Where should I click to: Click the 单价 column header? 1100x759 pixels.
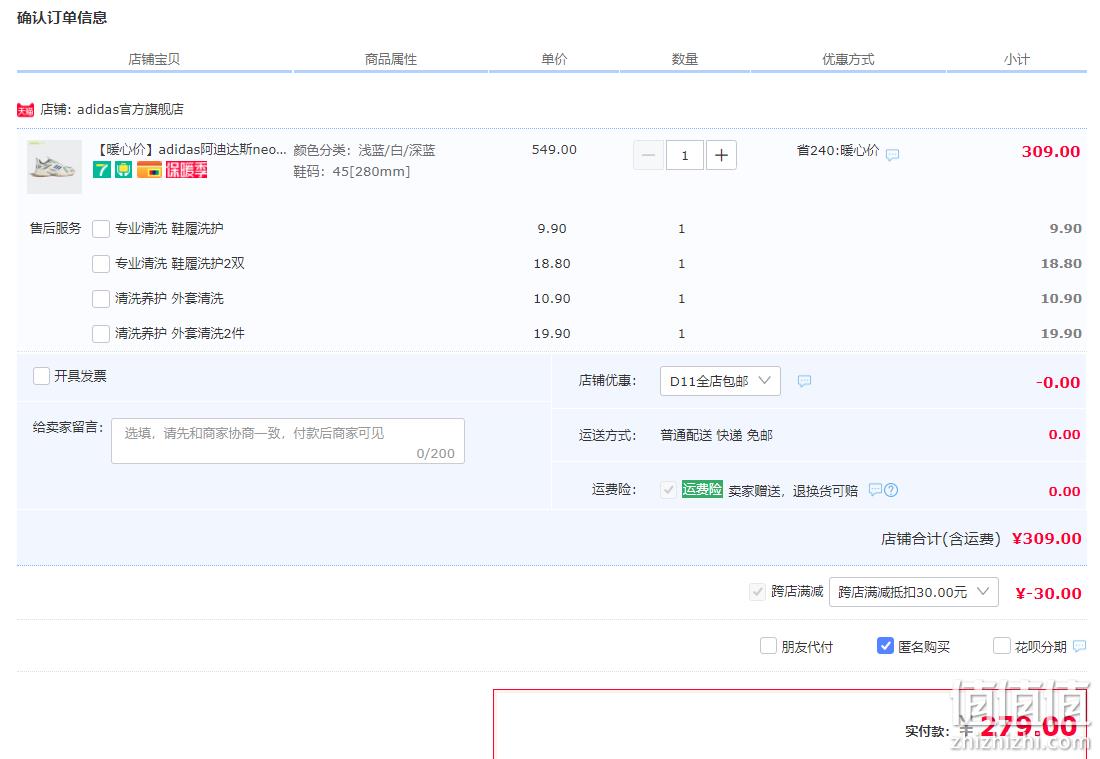coord(554,60)
